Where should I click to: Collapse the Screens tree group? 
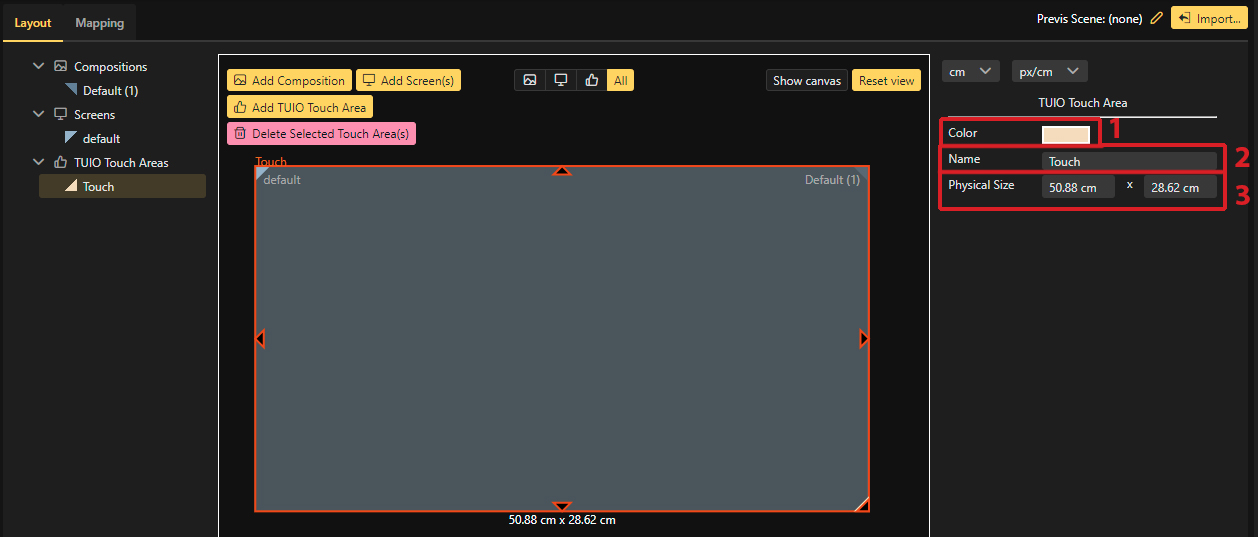point(39,114)
